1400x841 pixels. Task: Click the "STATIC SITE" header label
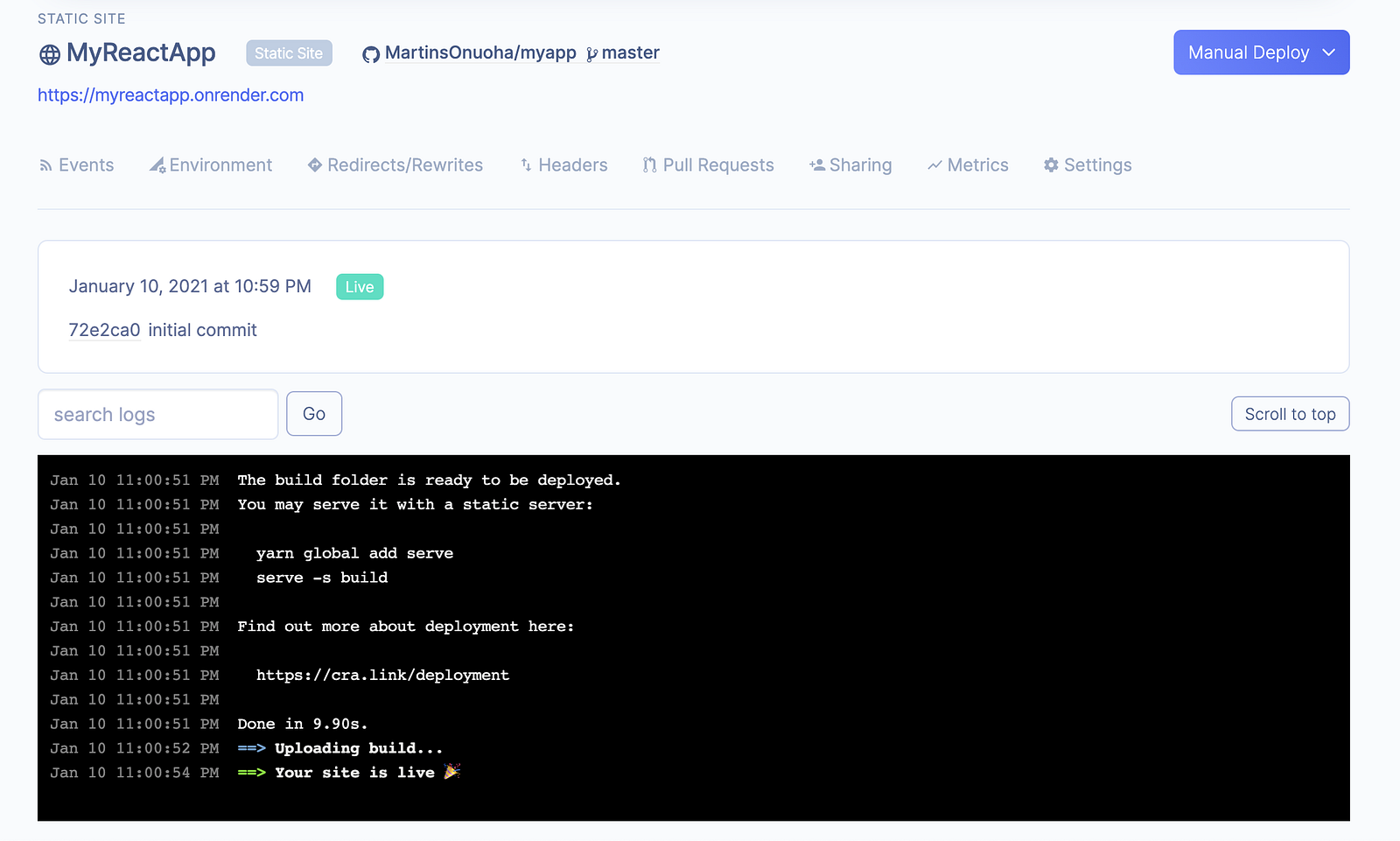tap(81, 19)
